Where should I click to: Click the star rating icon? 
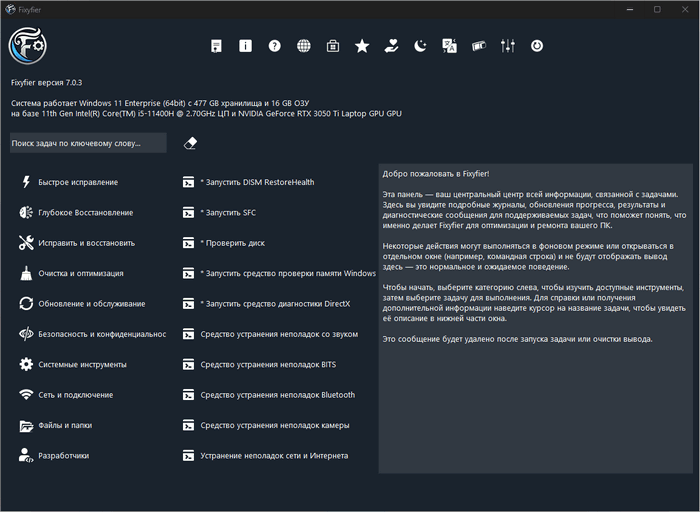click(x=362, y=46)
